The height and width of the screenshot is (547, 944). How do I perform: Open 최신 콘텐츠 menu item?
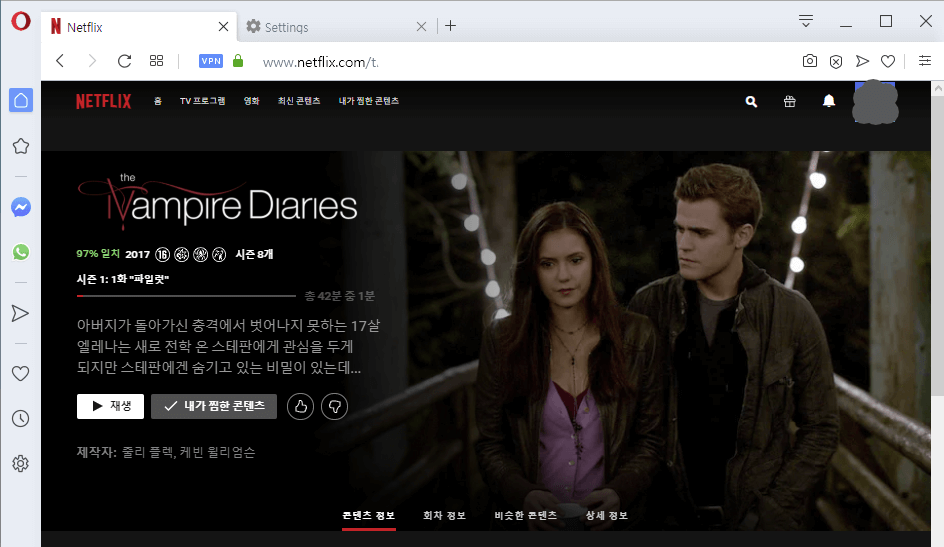click(299, 101)
